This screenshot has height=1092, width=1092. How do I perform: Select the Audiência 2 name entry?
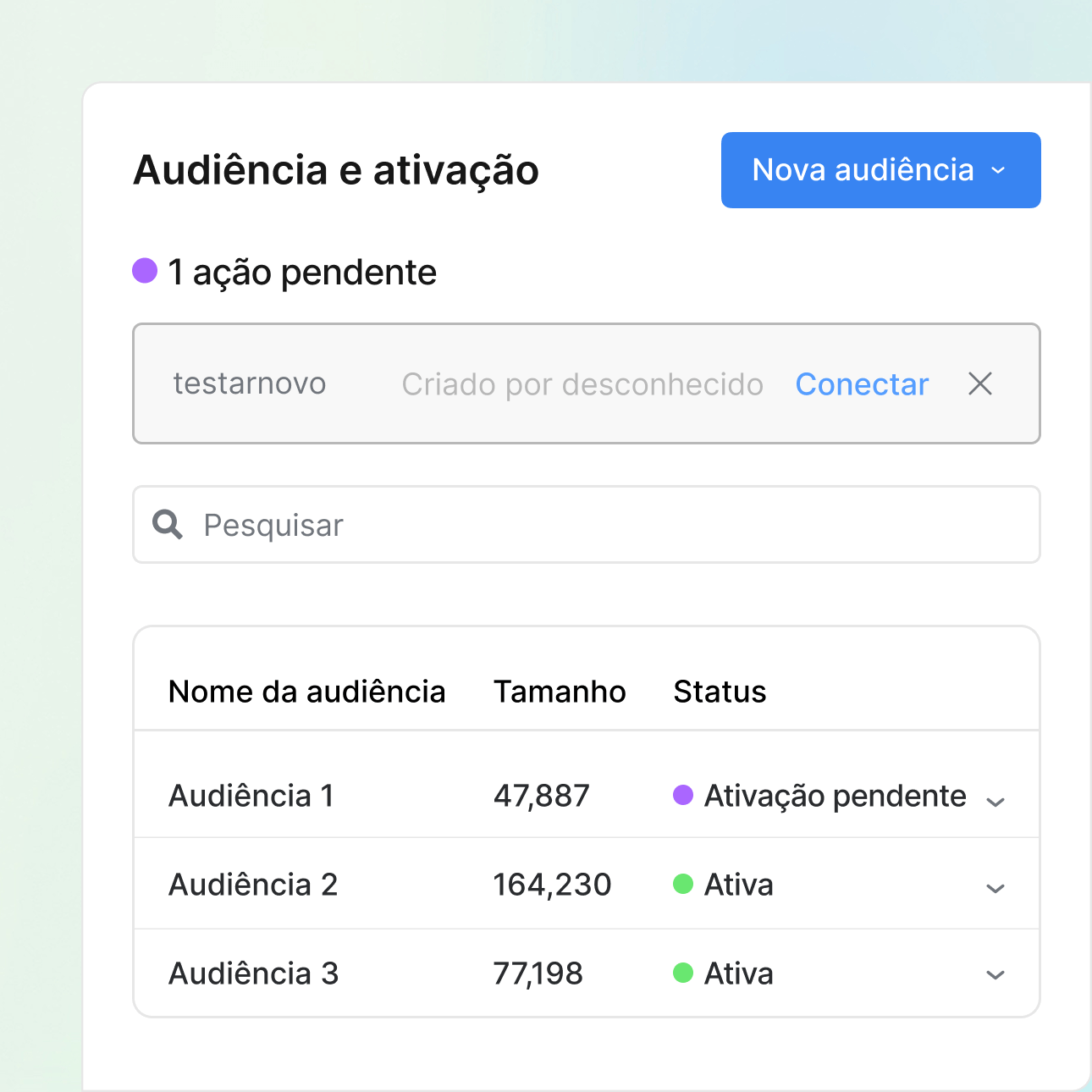point(253,885)
